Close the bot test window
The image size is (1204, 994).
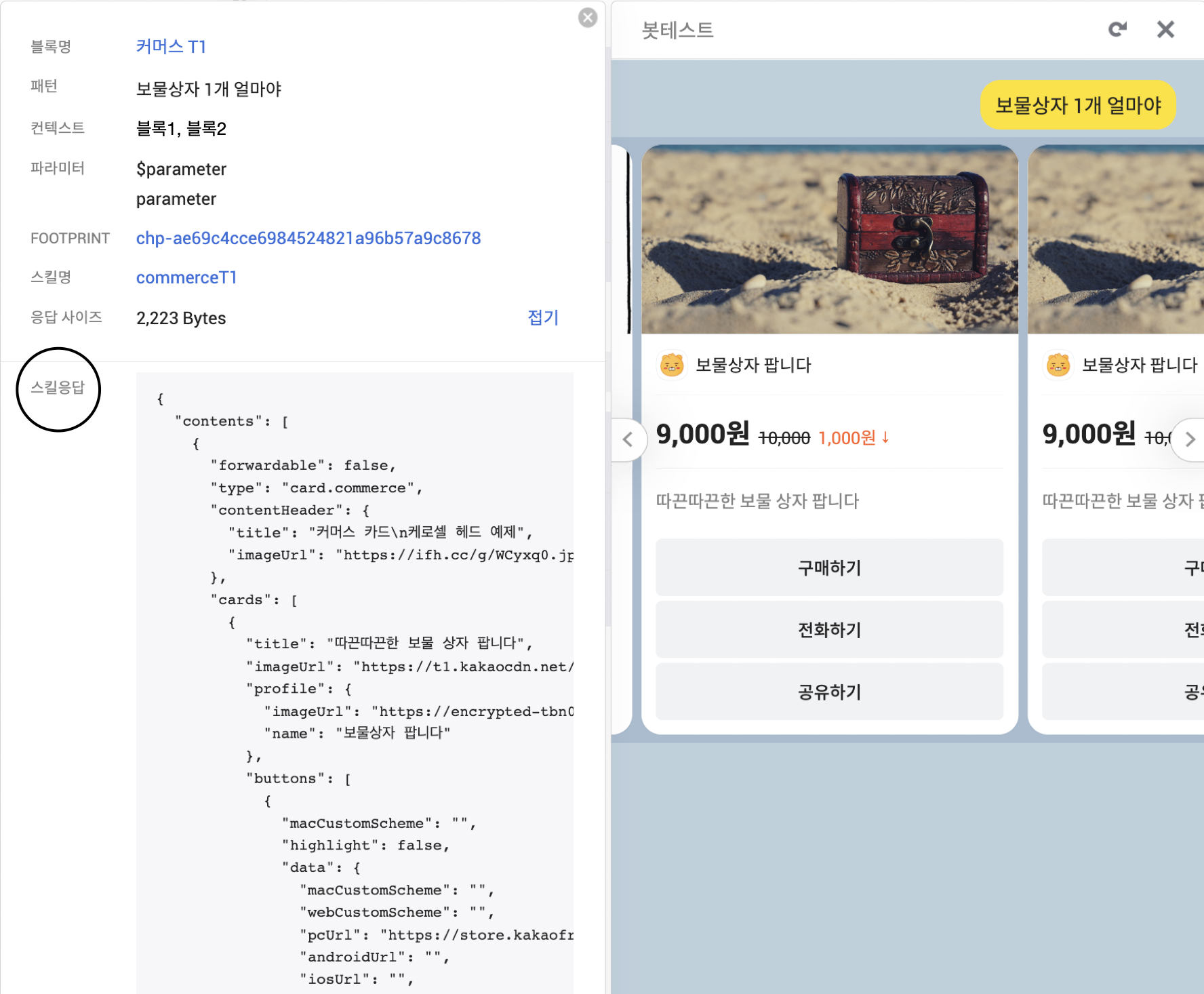tap(1165, 30)
